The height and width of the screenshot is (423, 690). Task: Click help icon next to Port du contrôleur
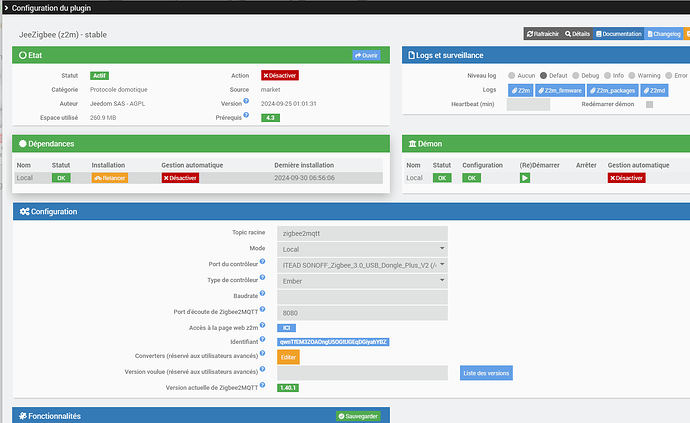coord(262,261)
